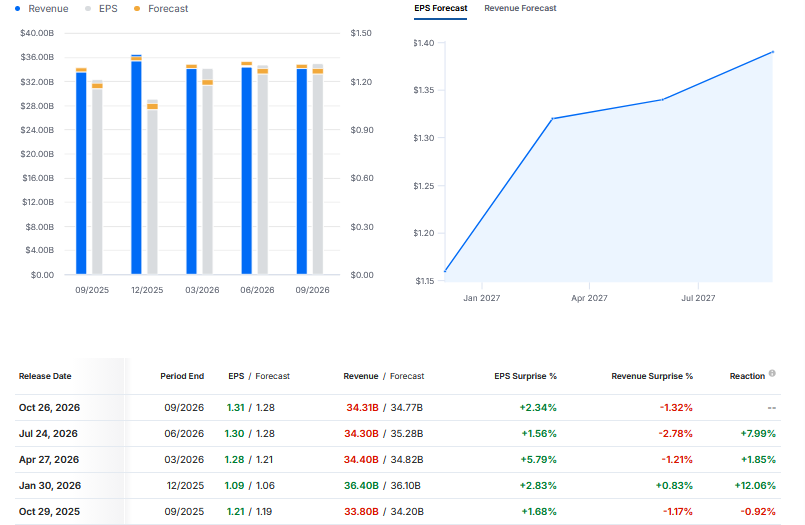Switch to EPS Forecast tab

click(440, 8)
